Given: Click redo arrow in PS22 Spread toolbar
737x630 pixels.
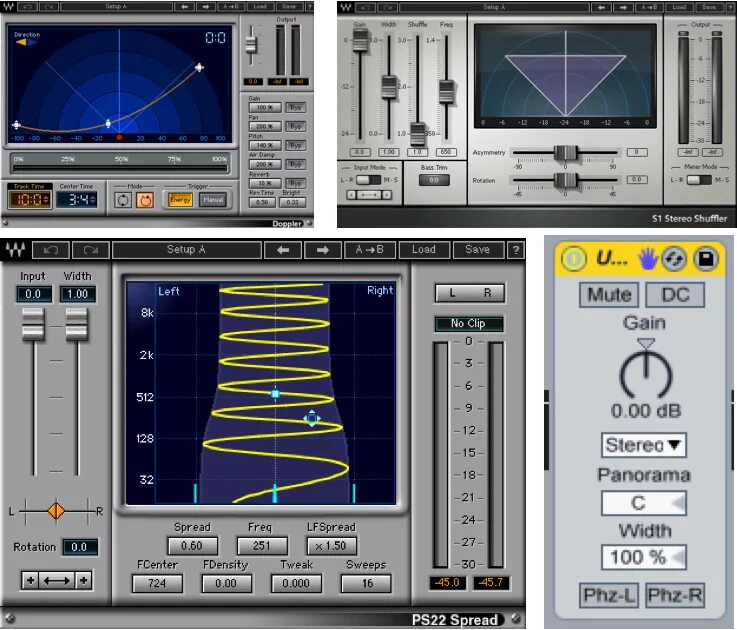Looking at the screenshot, I should click(91, 250).
